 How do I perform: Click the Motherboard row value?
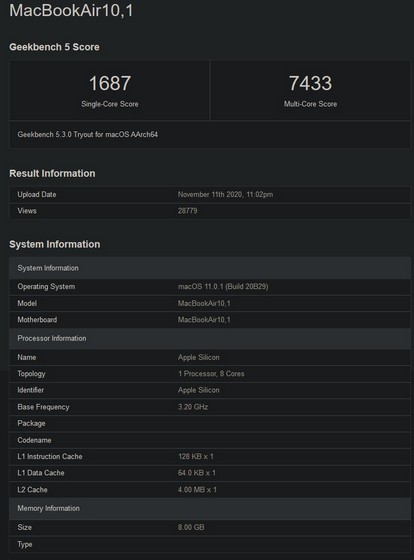204,320
